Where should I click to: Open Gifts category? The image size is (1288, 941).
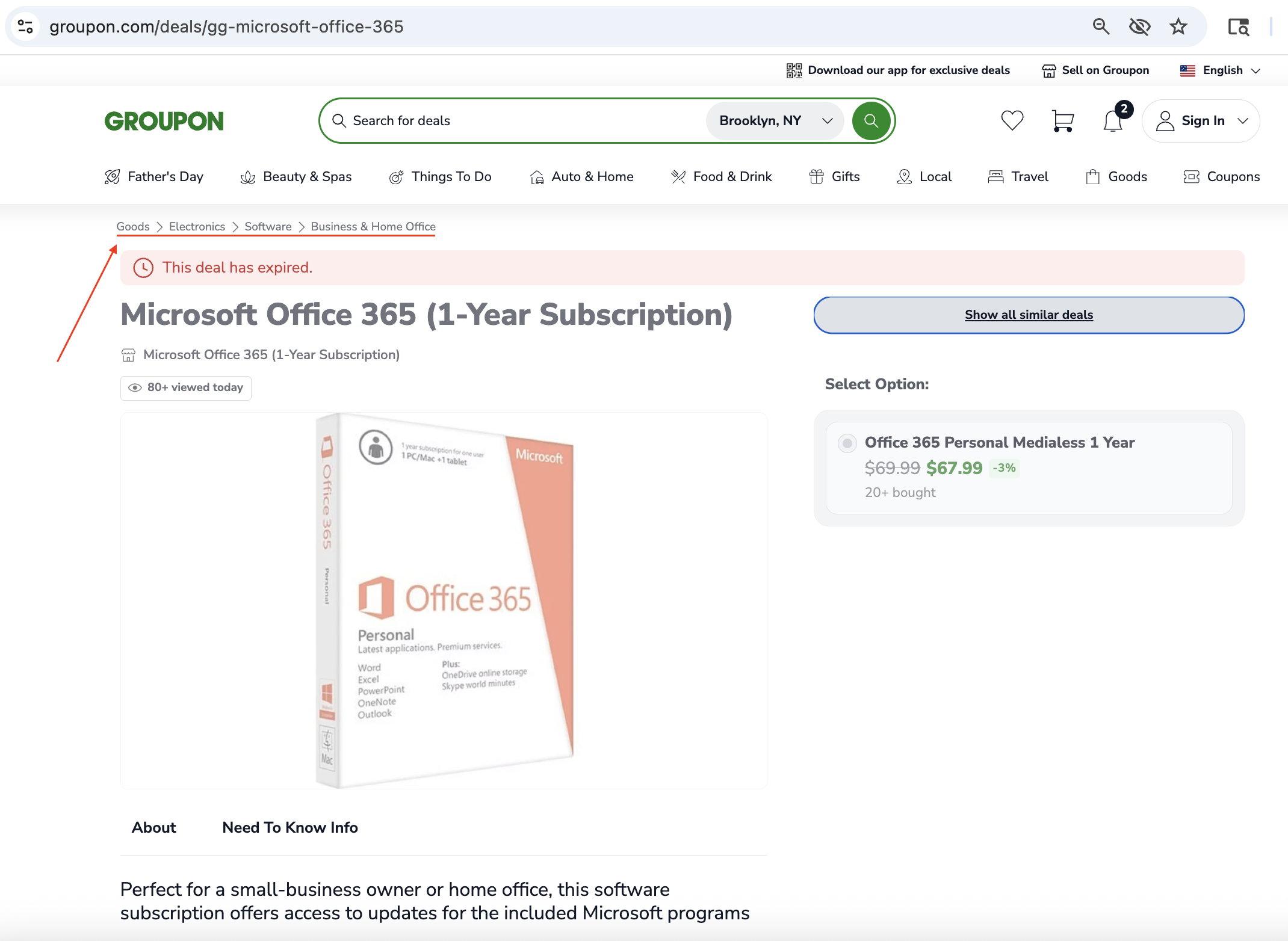click(834, 176)
